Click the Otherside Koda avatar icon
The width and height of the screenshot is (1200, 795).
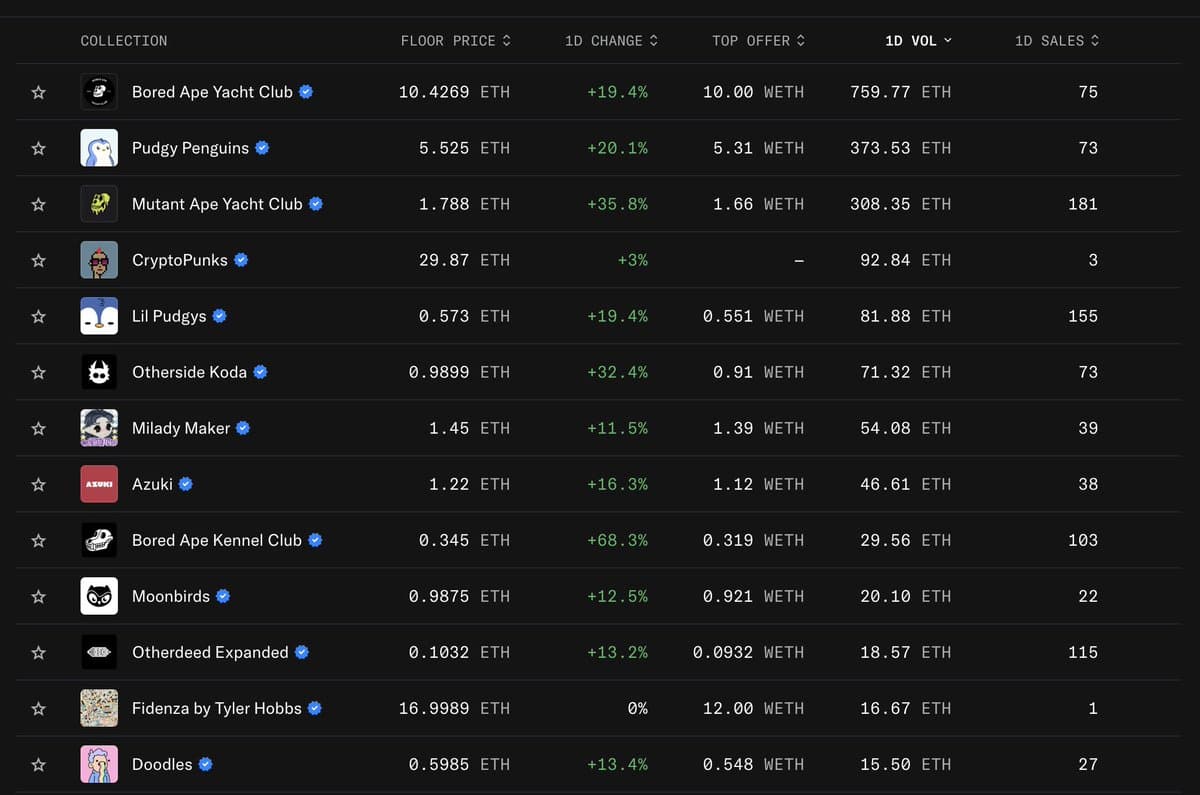pos(99,372)
